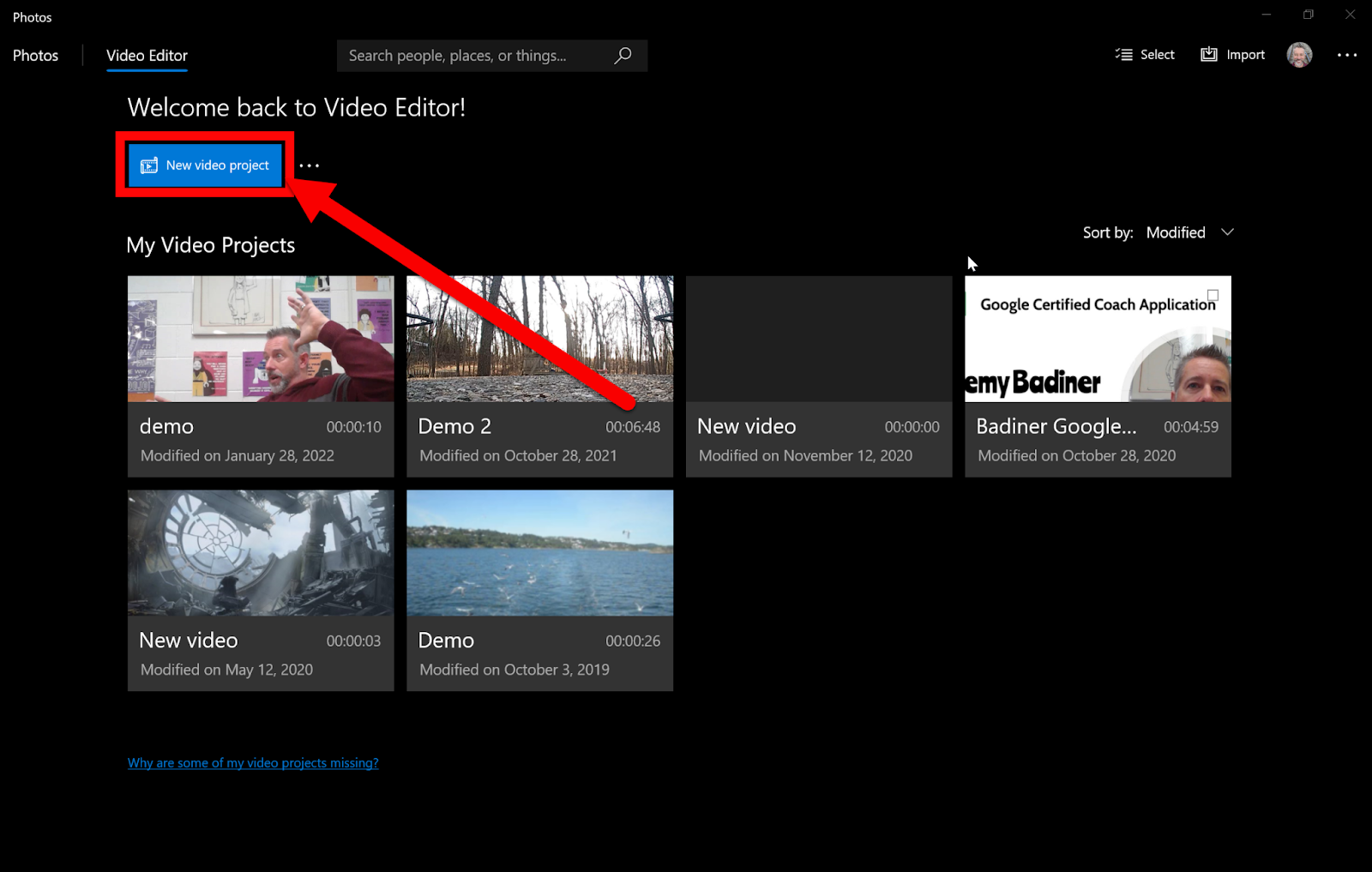Open the demo project from January 28, 2022
The image size is (1372, 872).
point(261,376)
